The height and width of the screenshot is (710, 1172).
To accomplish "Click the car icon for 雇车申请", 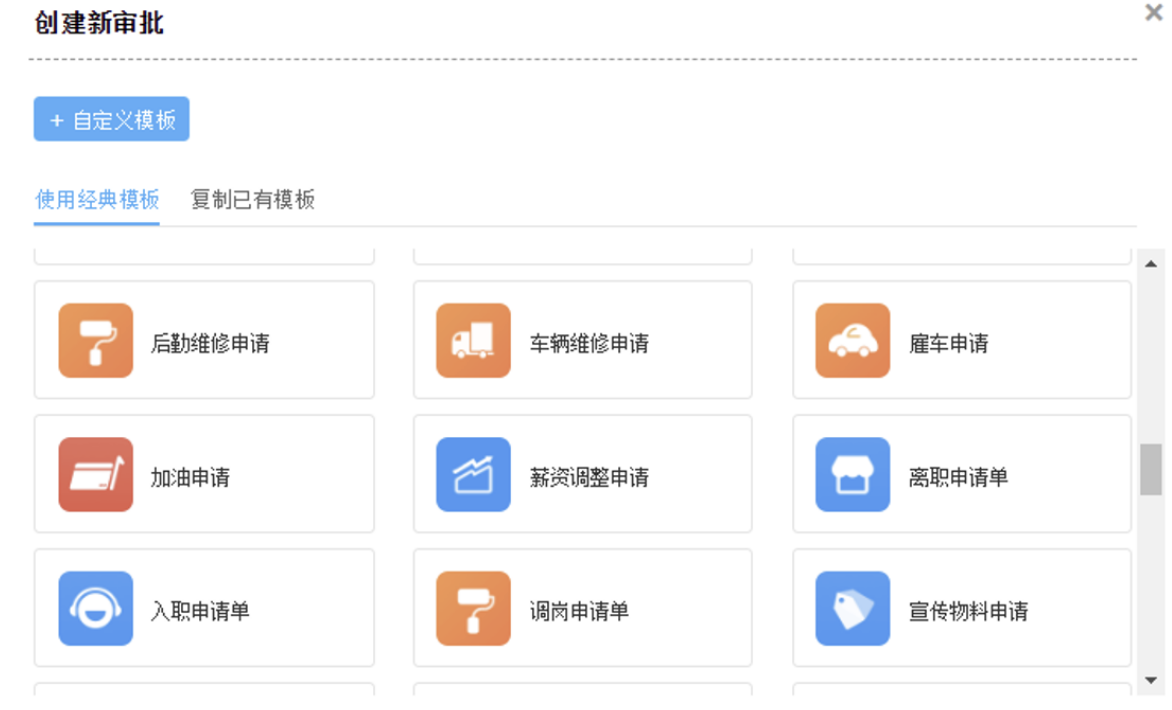I will pyautogui.click(x=852, y=341).
